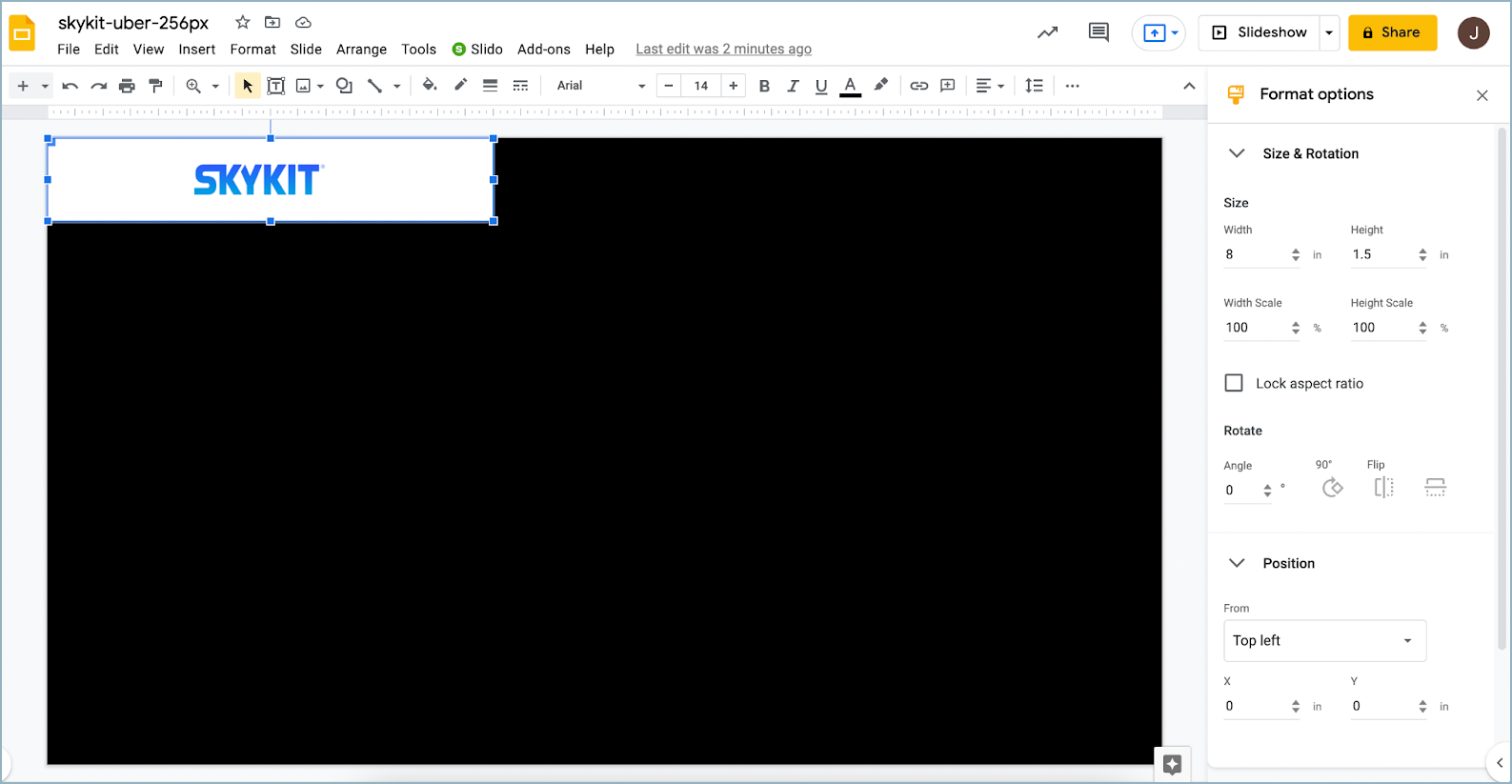Select the line tool

pos(375,86)
